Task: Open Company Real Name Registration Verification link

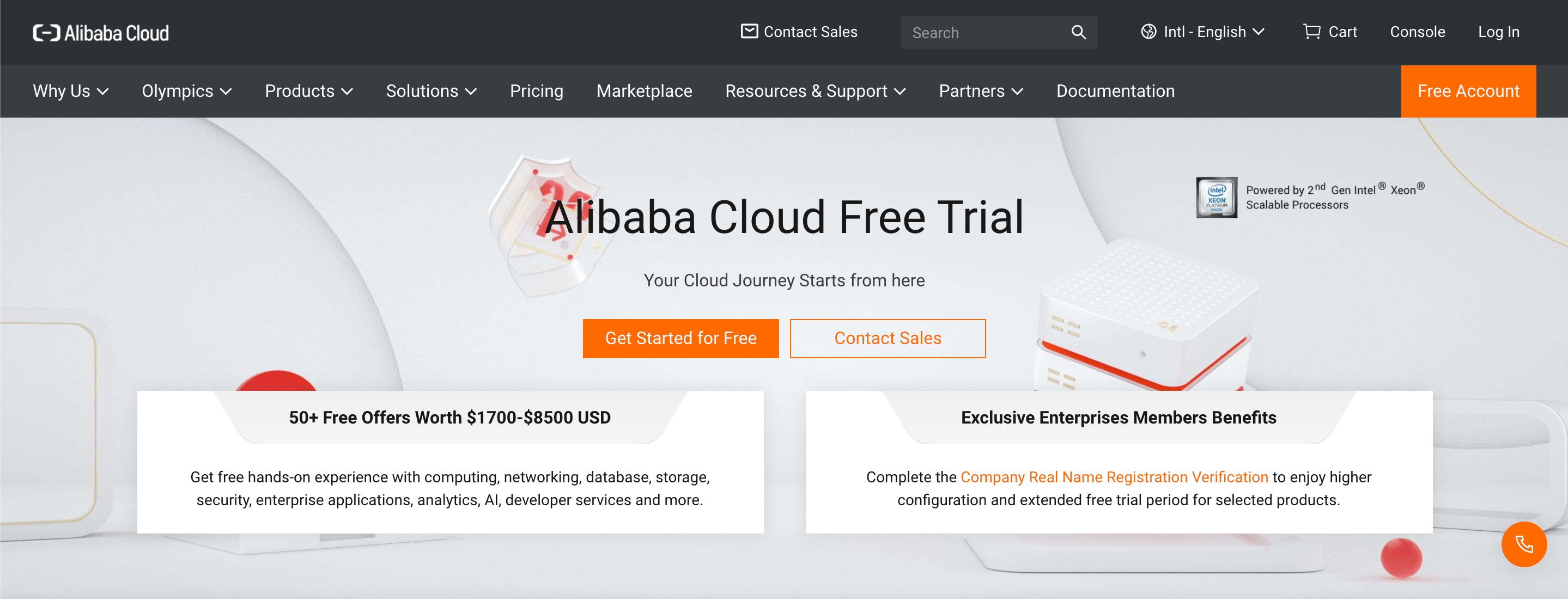Action: point(1114,477)
